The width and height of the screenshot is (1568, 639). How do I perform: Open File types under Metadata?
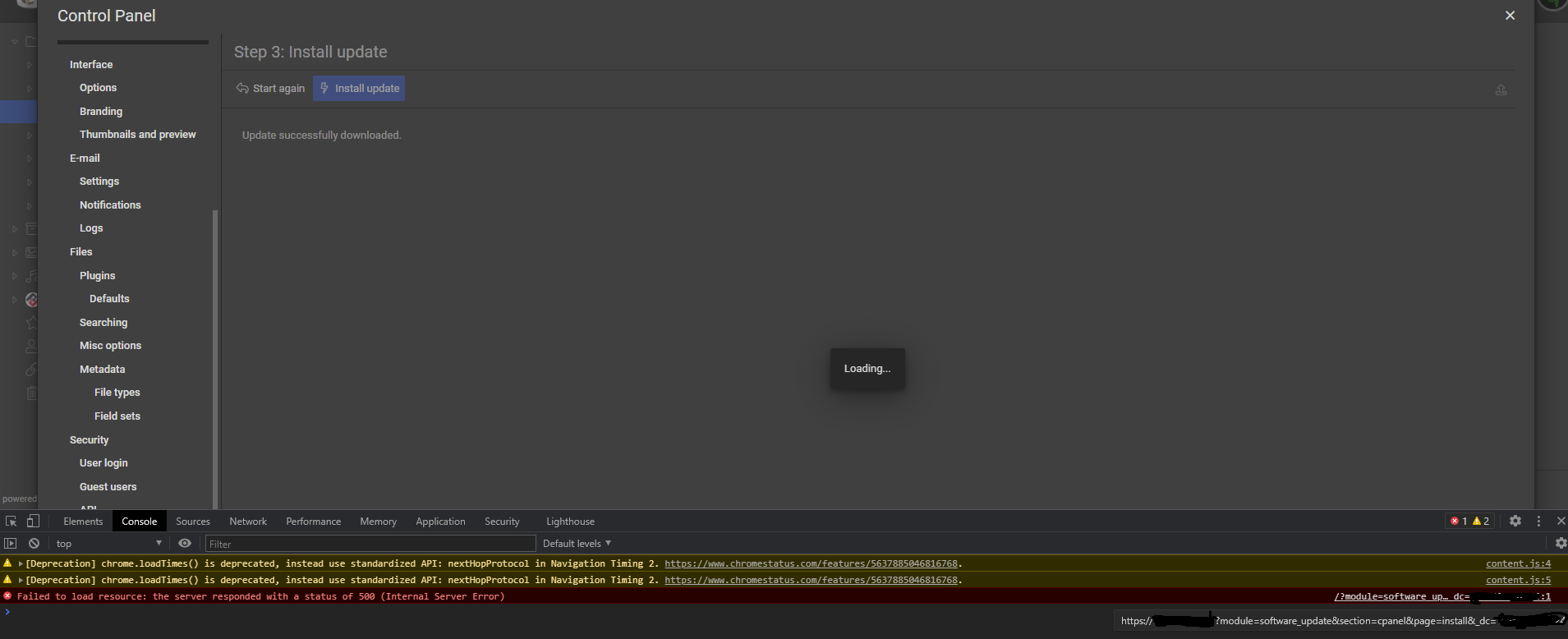click(117, 393)
